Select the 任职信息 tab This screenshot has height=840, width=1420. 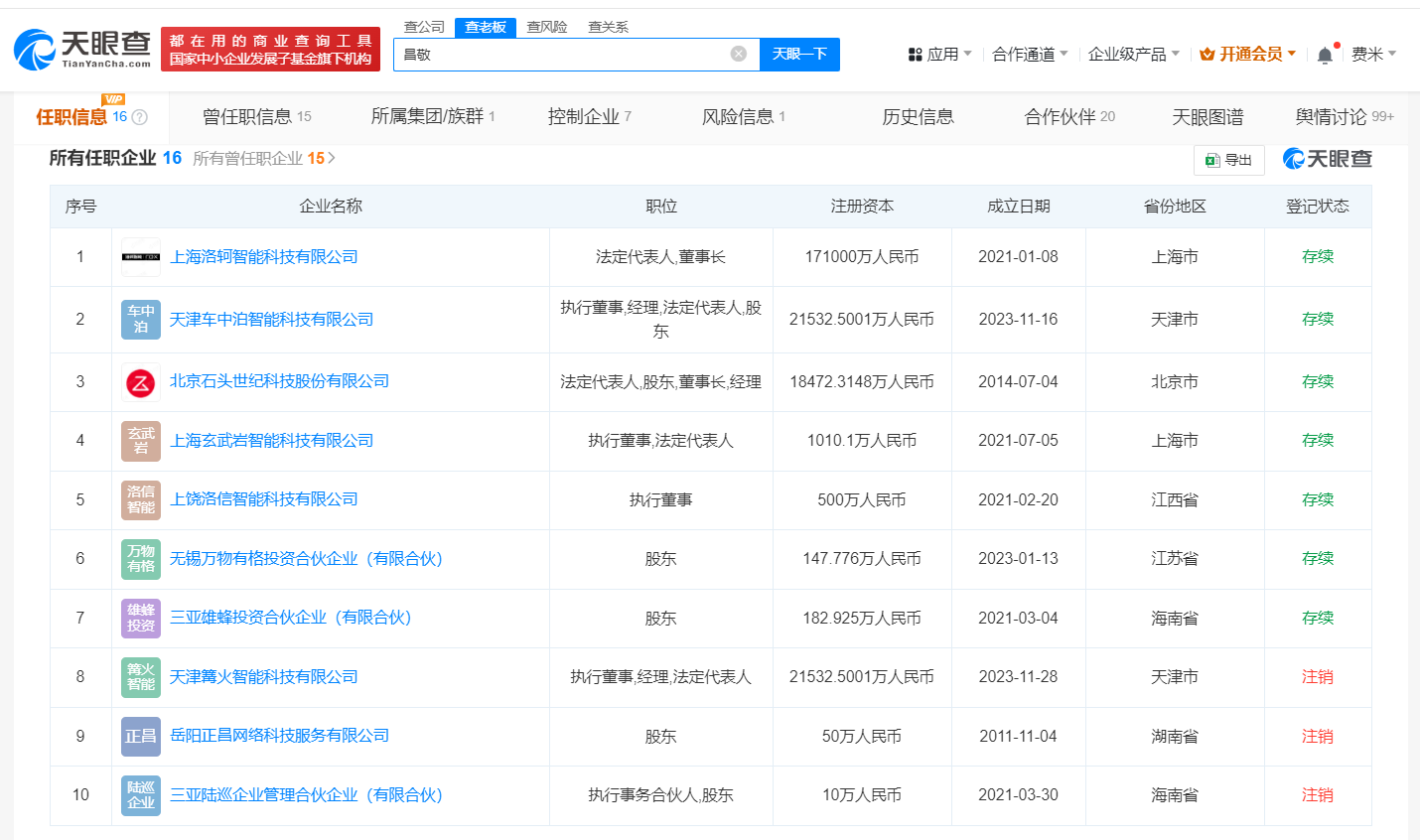coord(91,117)
